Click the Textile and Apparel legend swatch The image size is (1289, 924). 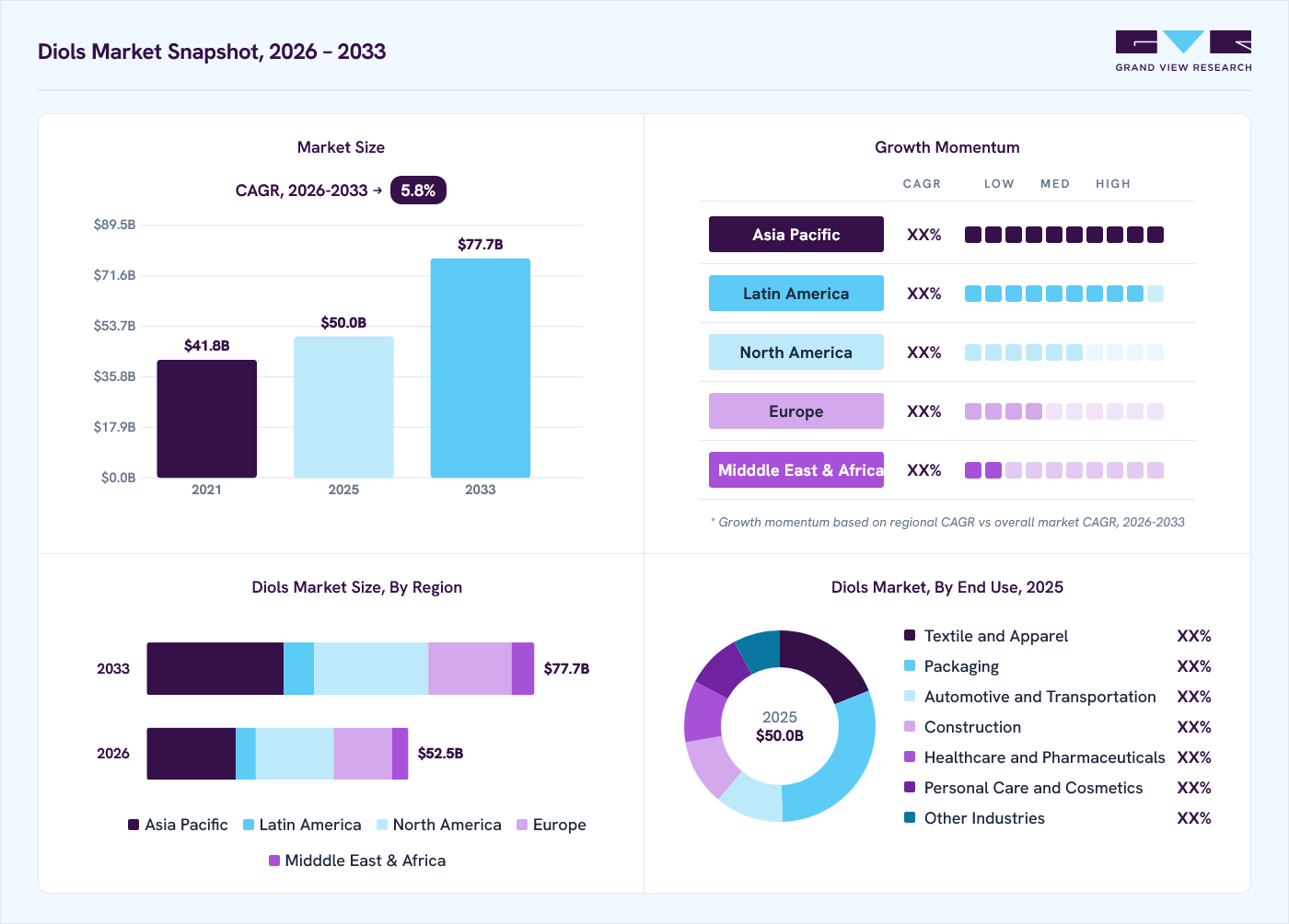tap(910, 635)
